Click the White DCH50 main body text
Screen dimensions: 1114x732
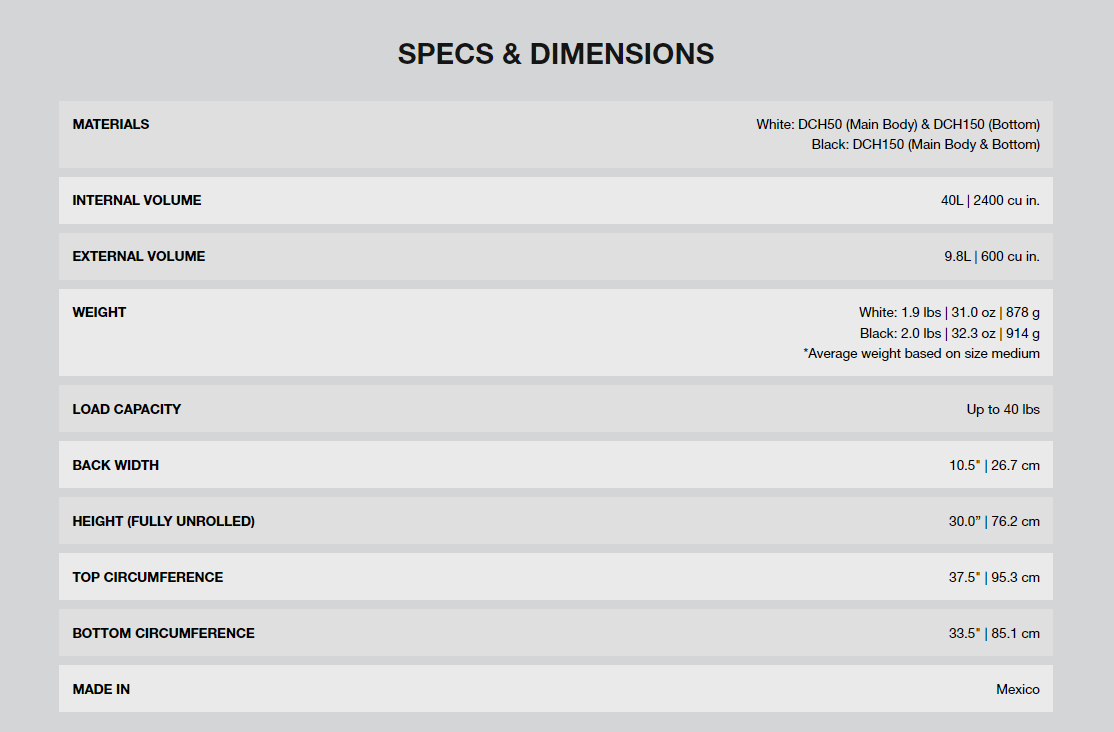click(898, 124)
